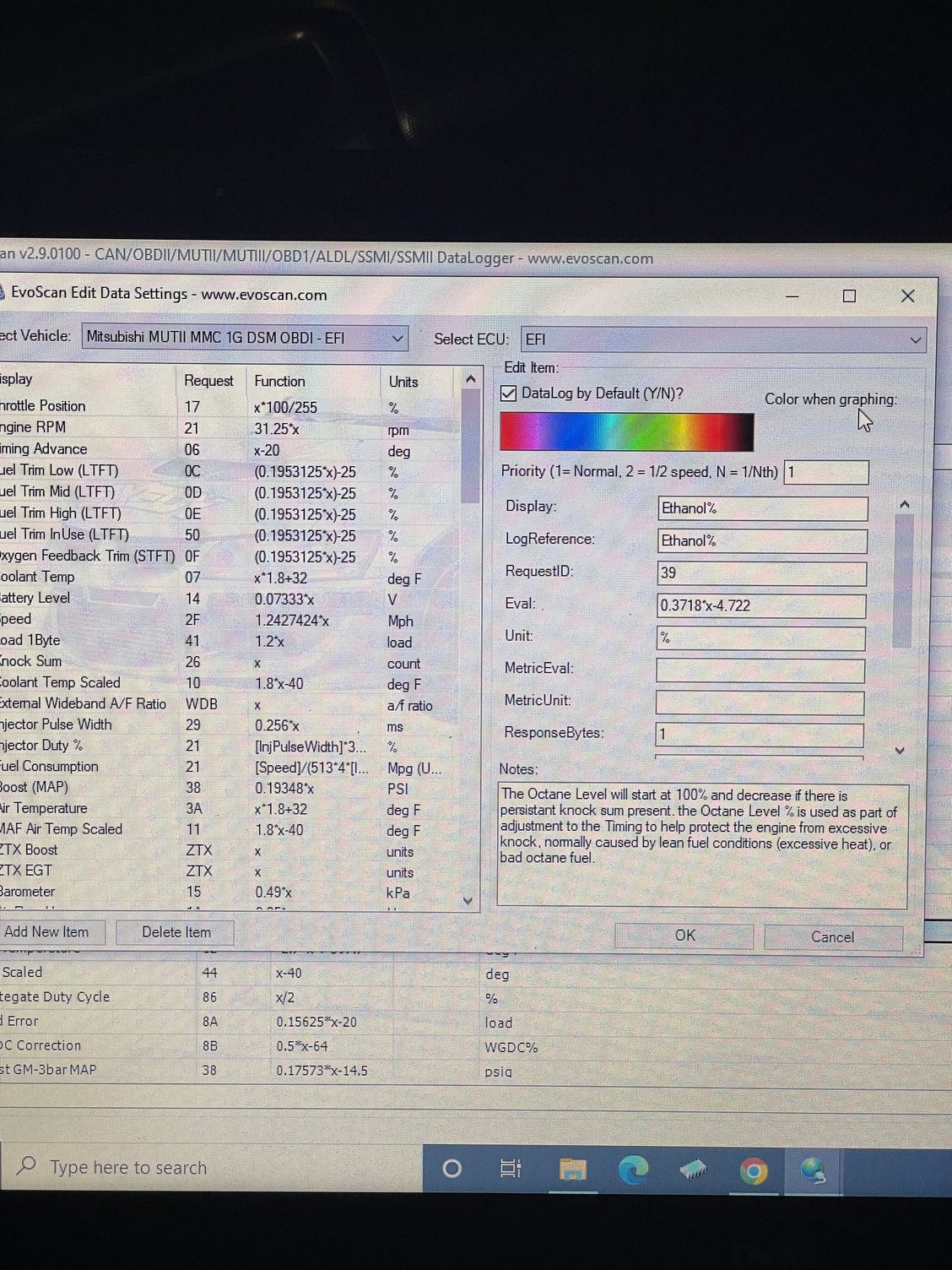
Task: Launch Microsoft Edge from the taskbar
Action: (633, 1170)
